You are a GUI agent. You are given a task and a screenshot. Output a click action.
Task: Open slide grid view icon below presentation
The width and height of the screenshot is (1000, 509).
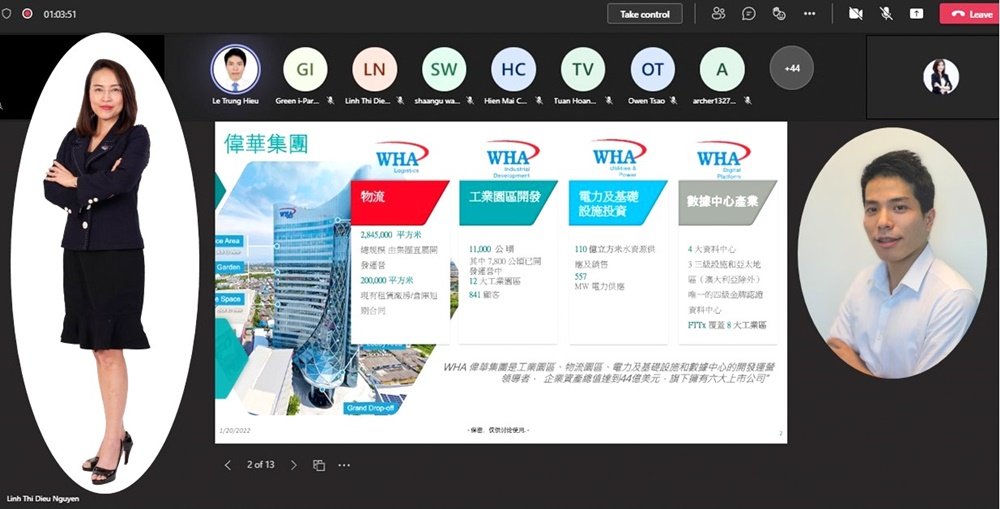coord(319,465)
